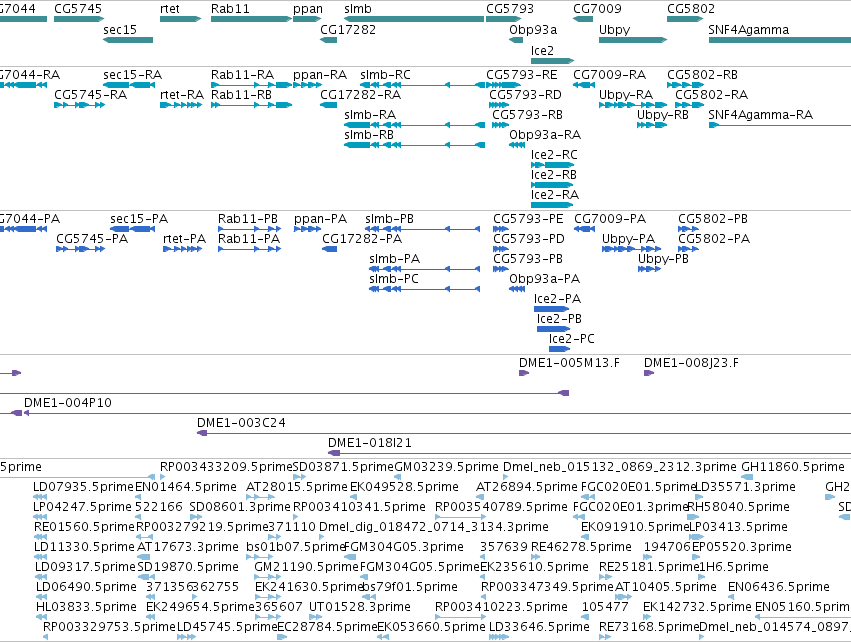Select the CG5802-RB transcript label
This screenshot has width=851, height=642.
702,75
